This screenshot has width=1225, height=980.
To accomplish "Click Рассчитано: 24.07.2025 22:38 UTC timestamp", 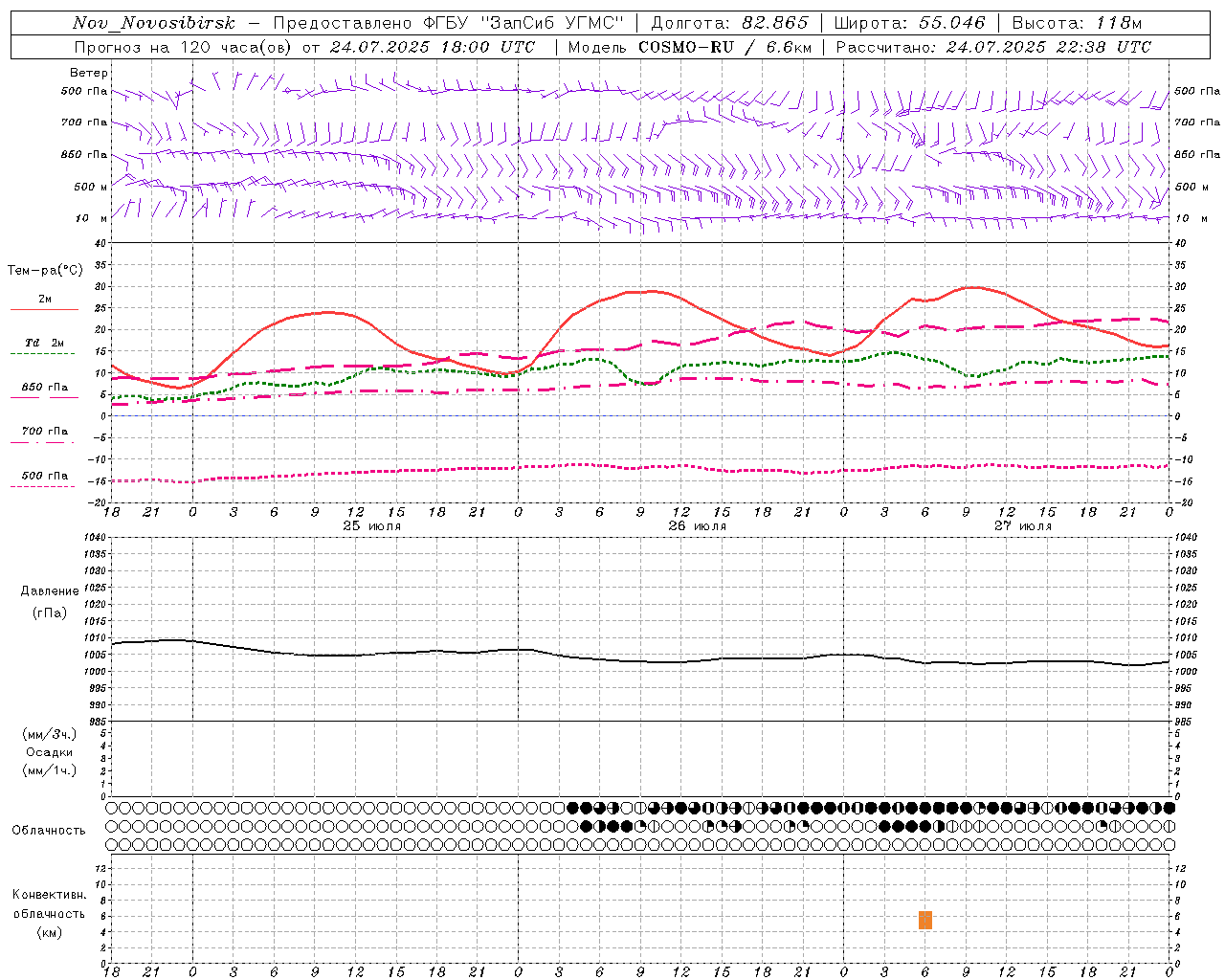I will tap(993, 47).
